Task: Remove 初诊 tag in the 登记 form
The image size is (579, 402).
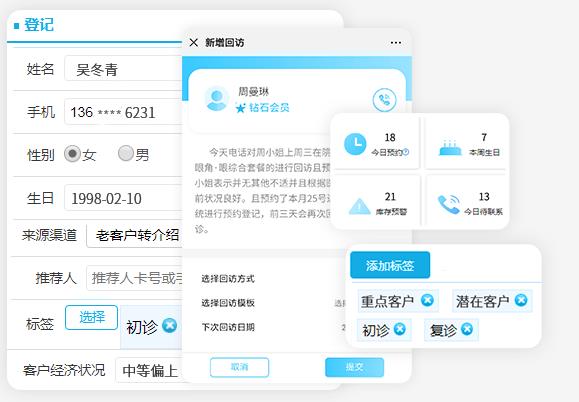Action: click(x=169, y=326)
